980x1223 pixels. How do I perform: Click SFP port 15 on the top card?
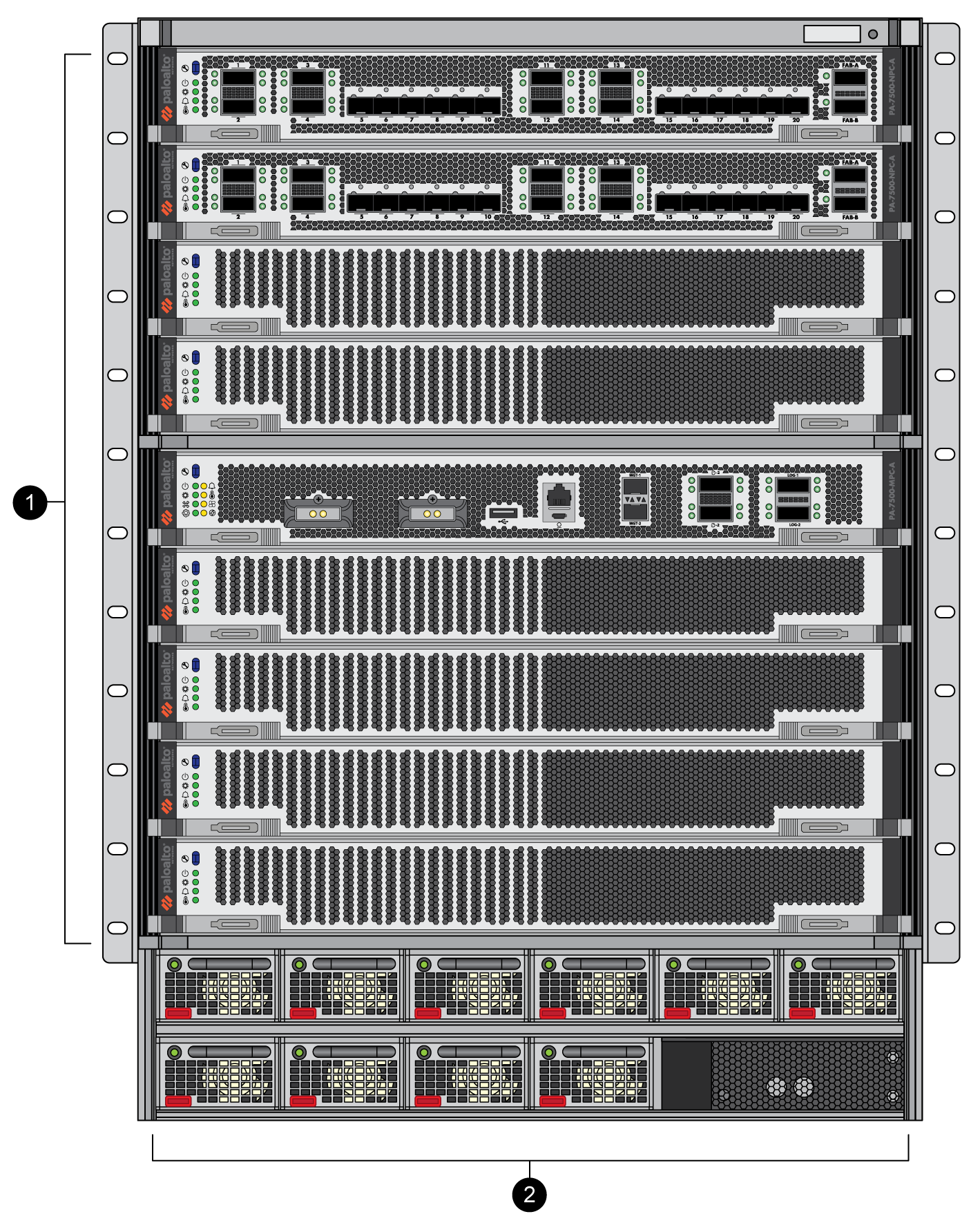[669, 106]
